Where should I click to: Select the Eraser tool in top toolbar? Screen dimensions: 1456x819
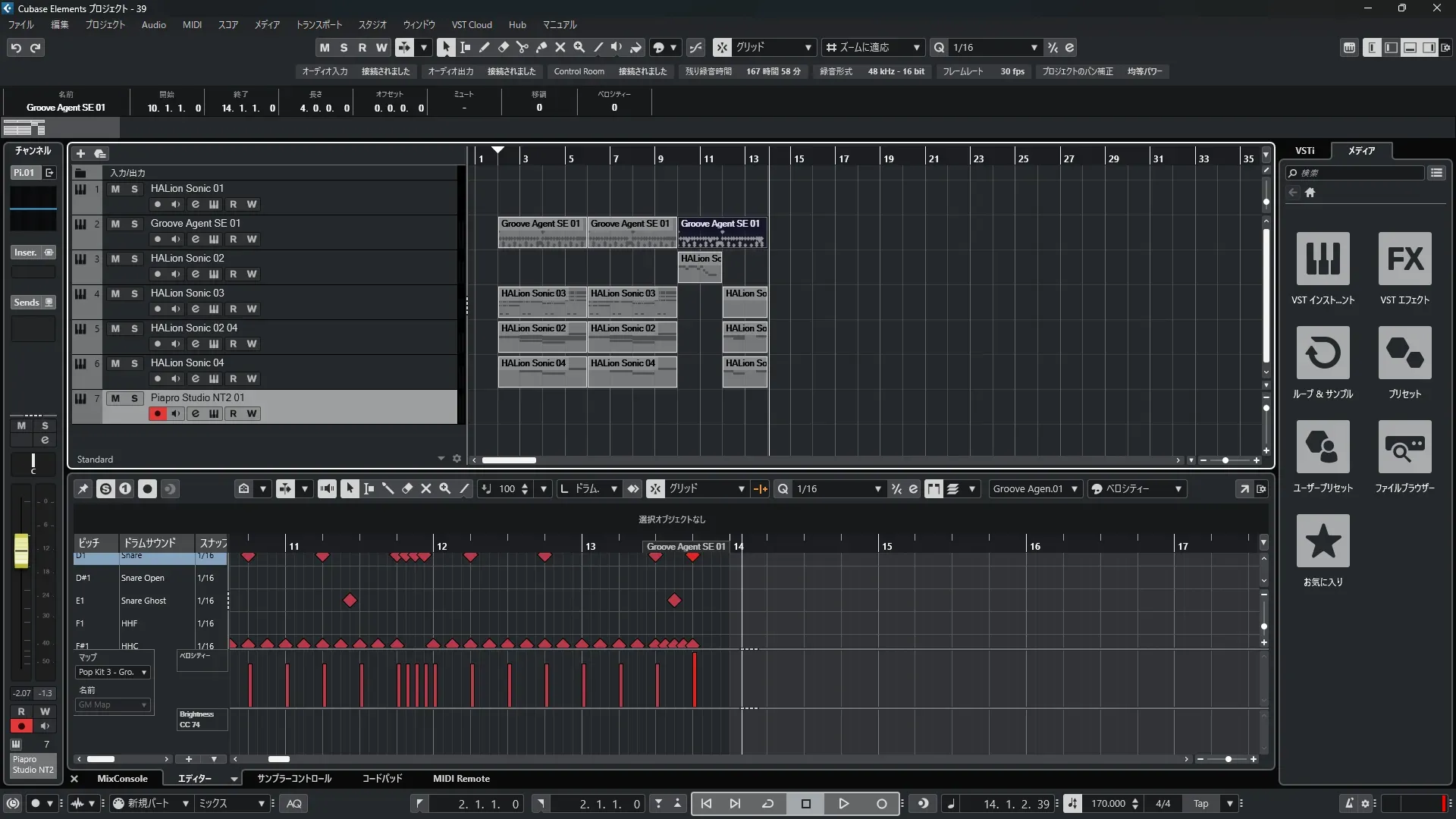click(x=503, y=47)
